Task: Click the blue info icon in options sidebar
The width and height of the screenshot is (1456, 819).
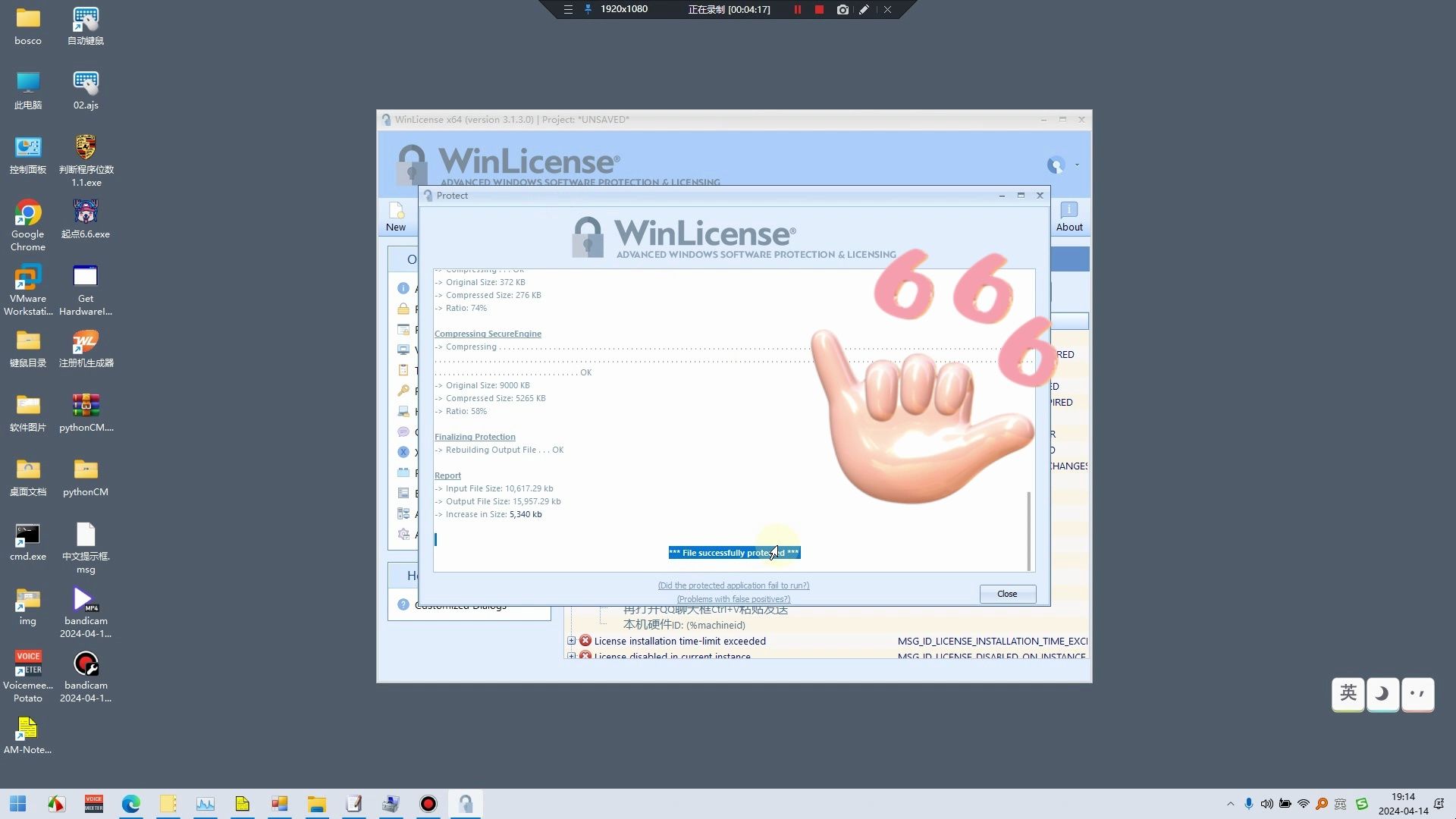Action: [403, 288]
